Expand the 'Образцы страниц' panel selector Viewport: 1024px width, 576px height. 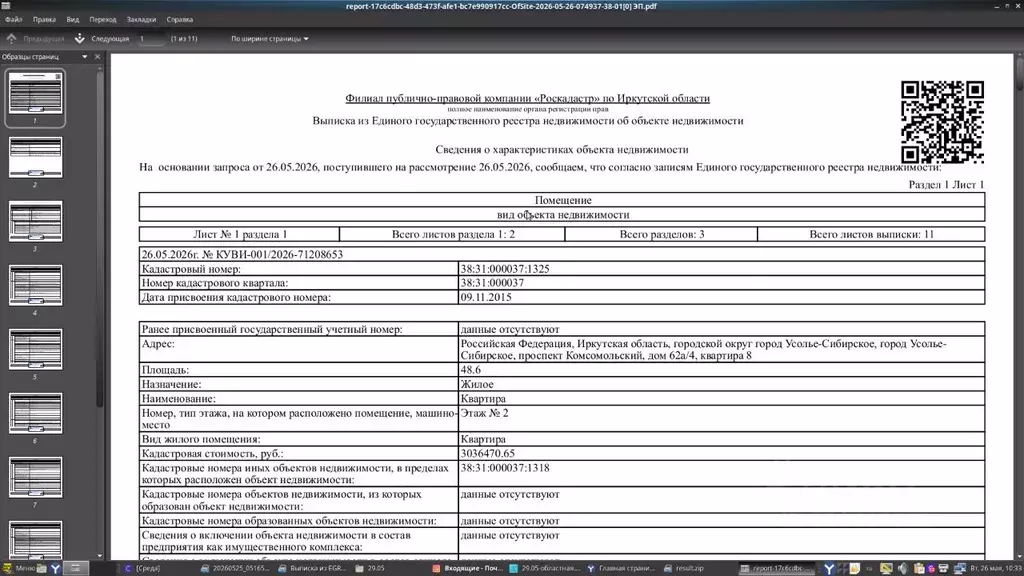coord(84,57)
